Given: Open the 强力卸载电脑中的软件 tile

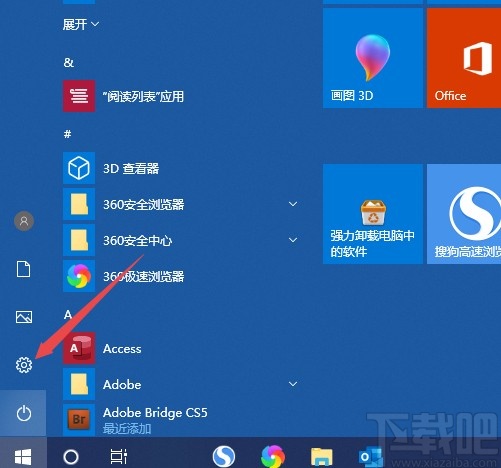Looking at the screenshot, I should click(373, 214).
